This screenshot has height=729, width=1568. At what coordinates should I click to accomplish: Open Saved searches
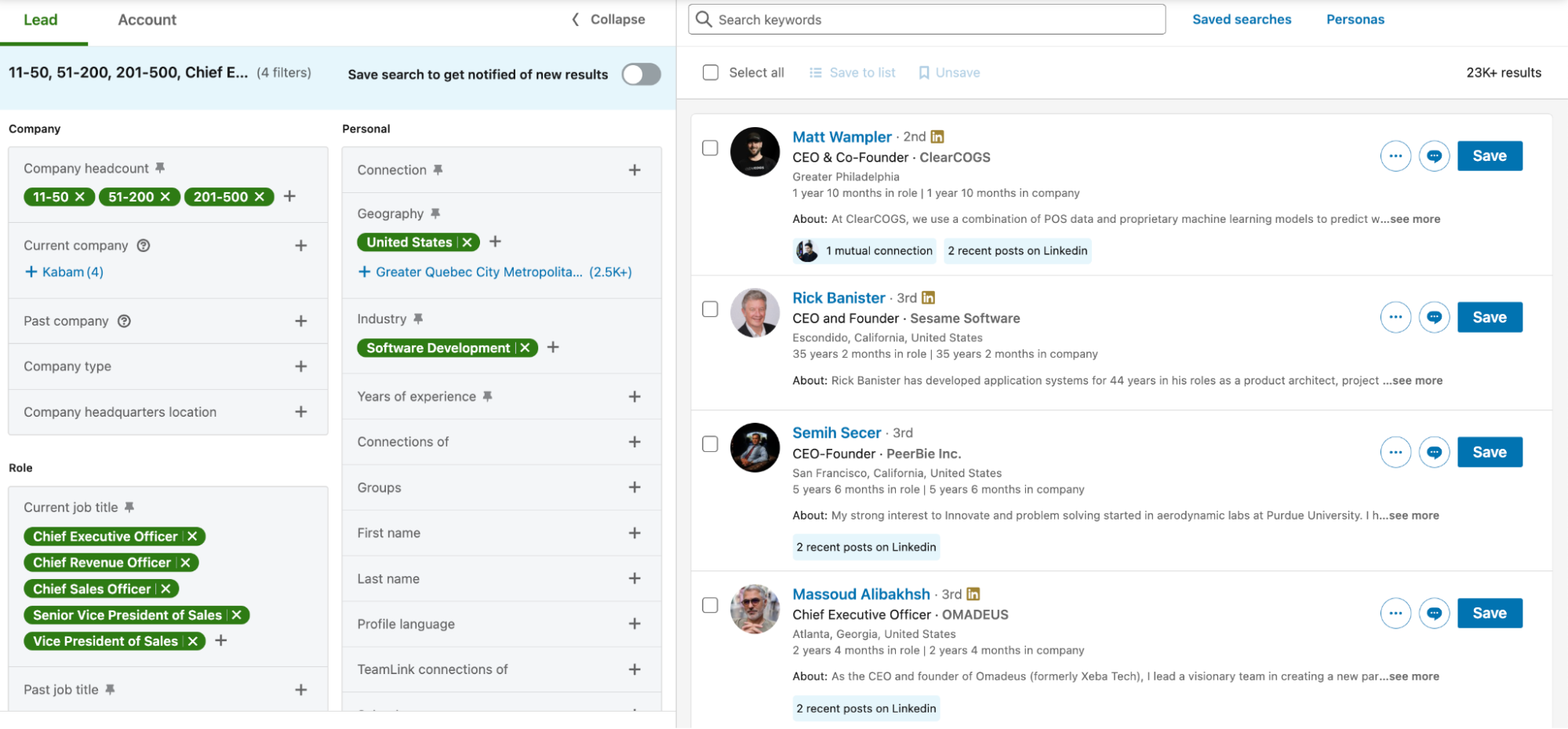point(1242,20)
